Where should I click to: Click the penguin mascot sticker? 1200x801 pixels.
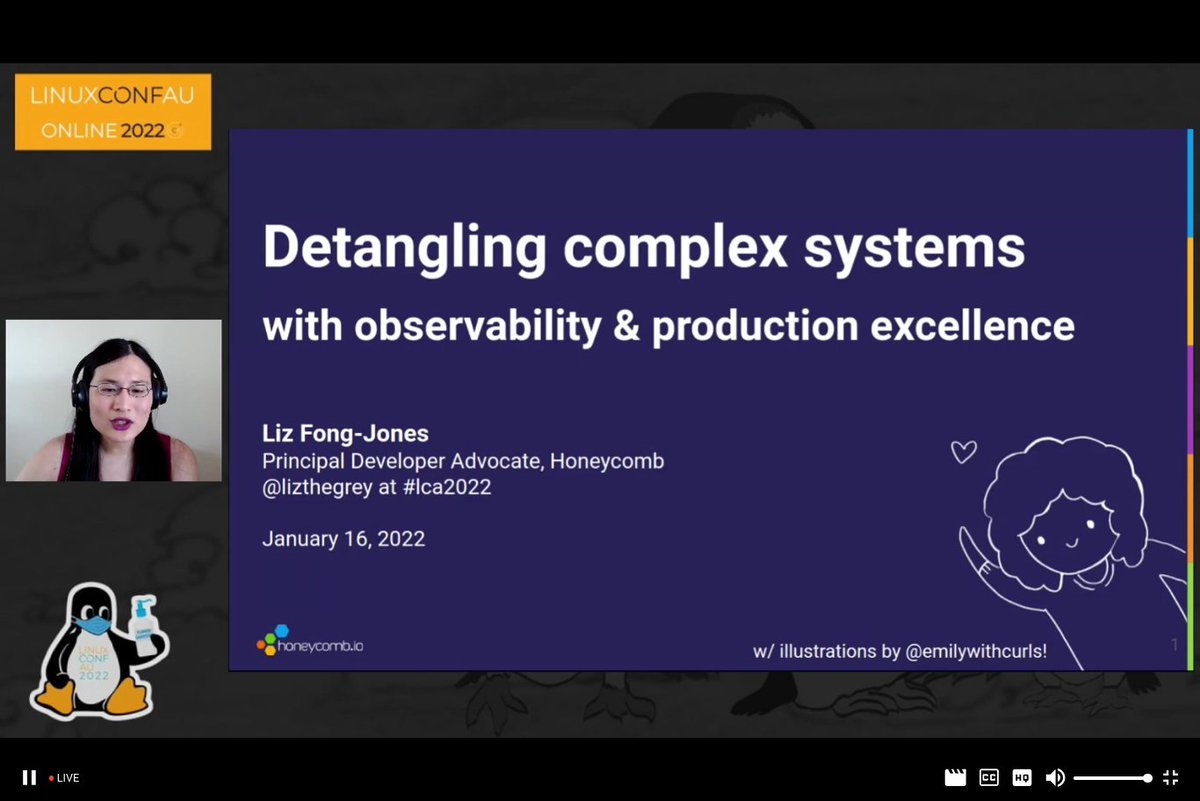(98, 651)
